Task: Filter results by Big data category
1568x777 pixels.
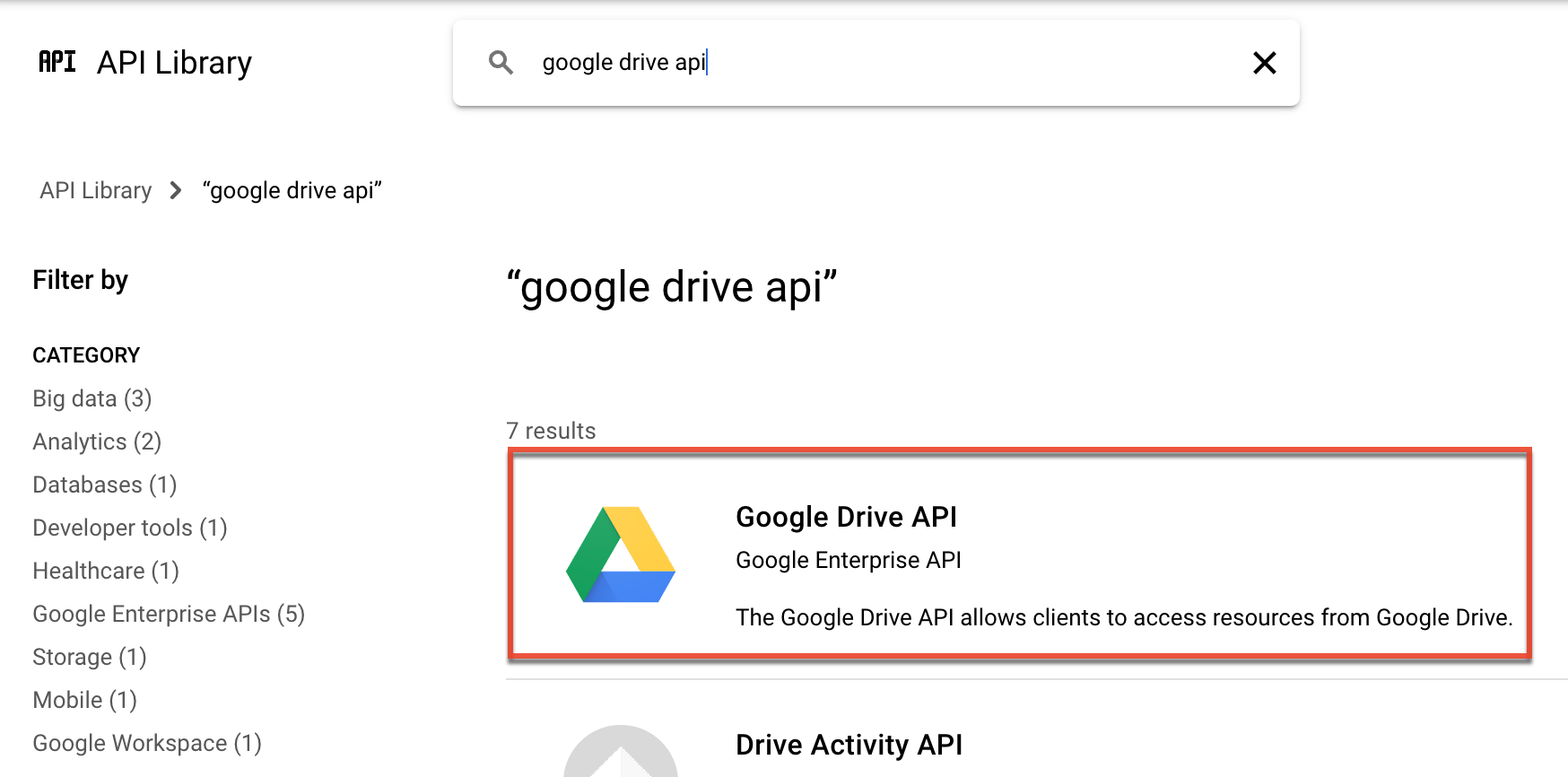Action: (x=91, y=398)
